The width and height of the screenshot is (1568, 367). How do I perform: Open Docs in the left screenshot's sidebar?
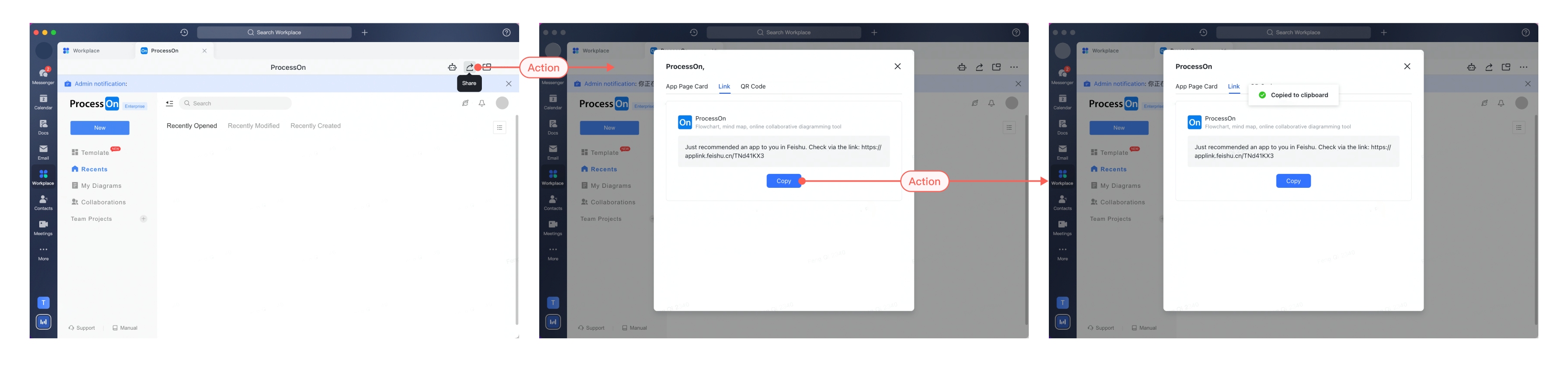(x=43, y=127)
